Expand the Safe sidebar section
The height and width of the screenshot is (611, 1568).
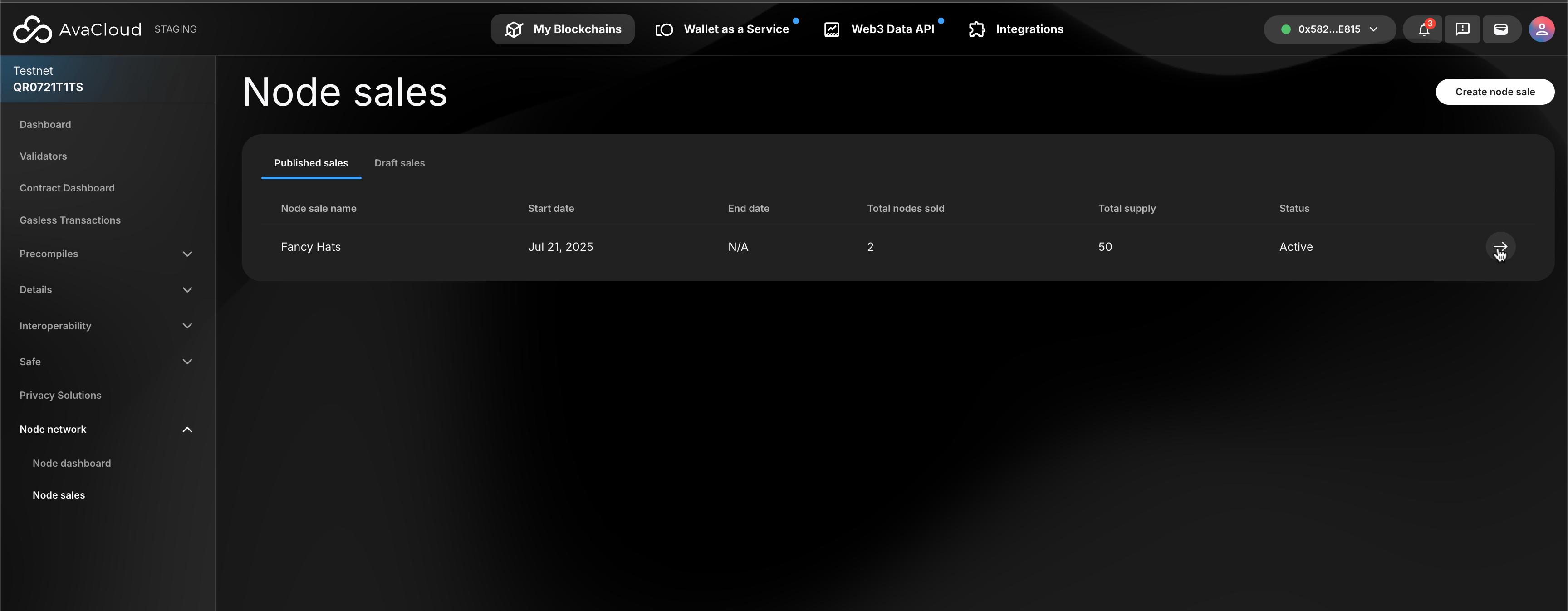pyautogui.click(x=187, y=362)
